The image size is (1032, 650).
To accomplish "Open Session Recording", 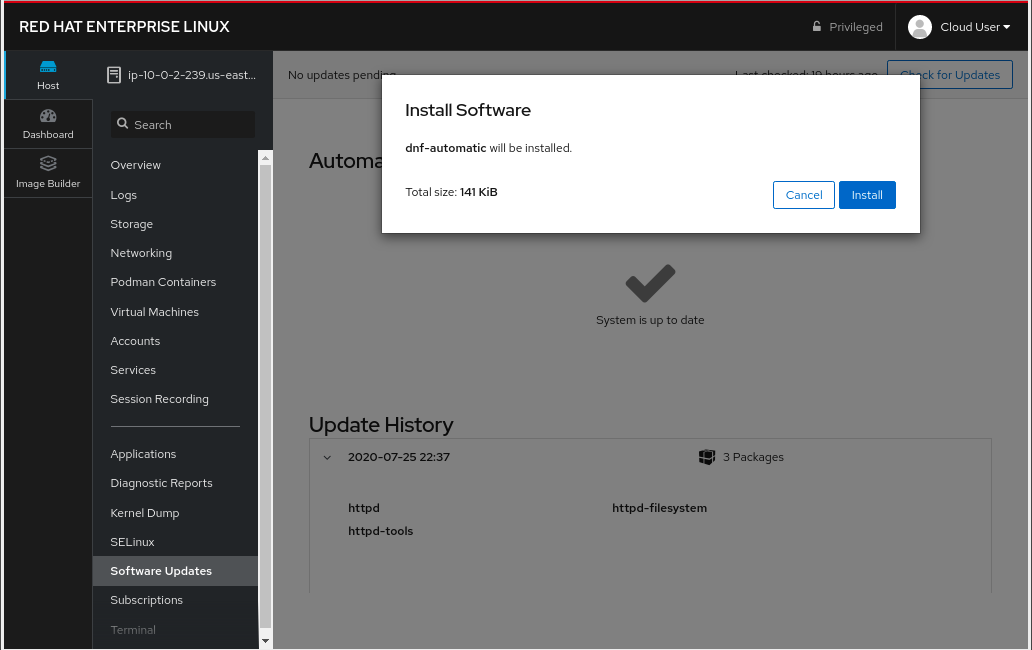I will [159, 399].
